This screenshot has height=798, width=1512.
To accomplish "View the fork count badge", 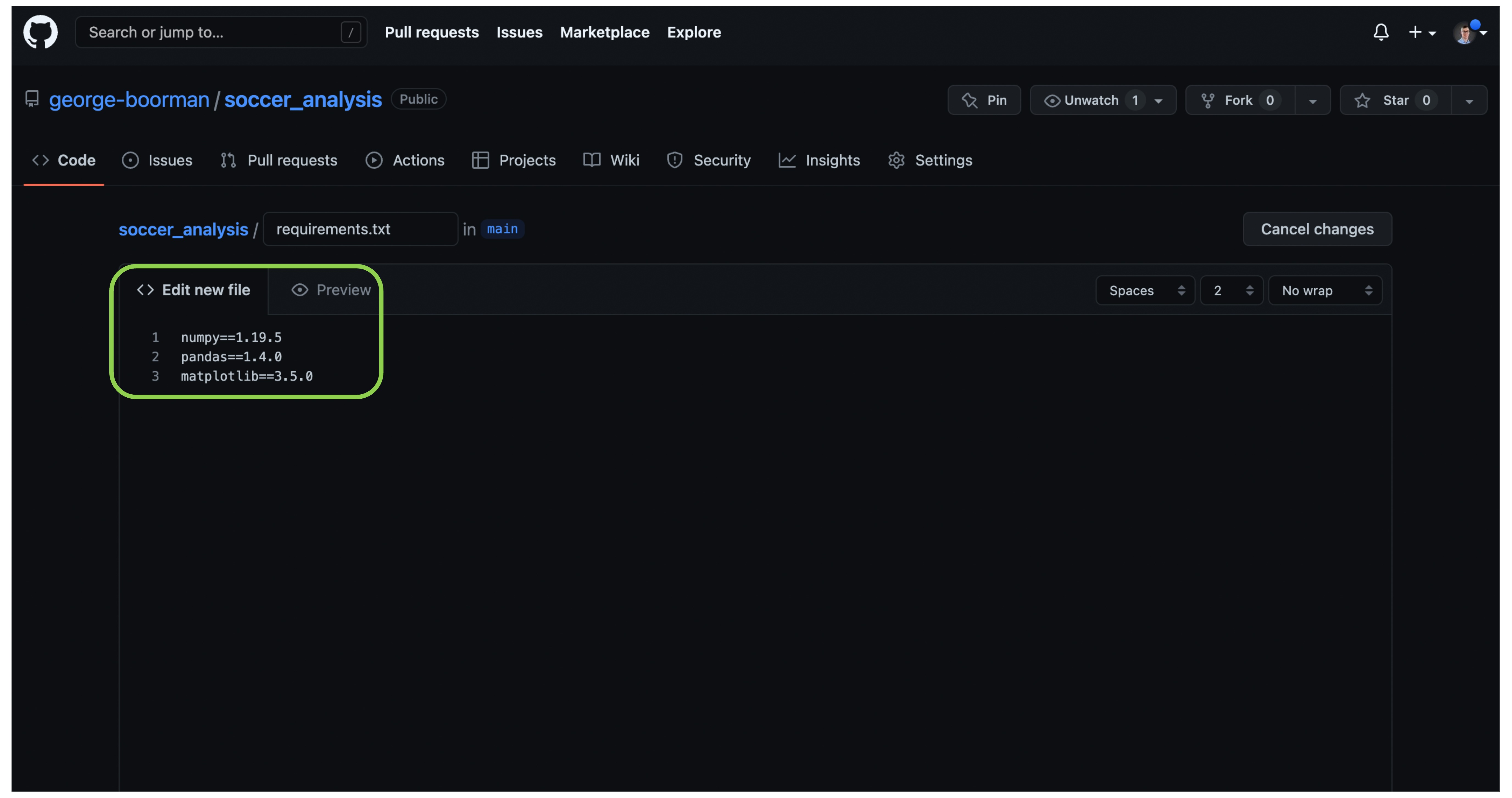I will click(1269, 100).
